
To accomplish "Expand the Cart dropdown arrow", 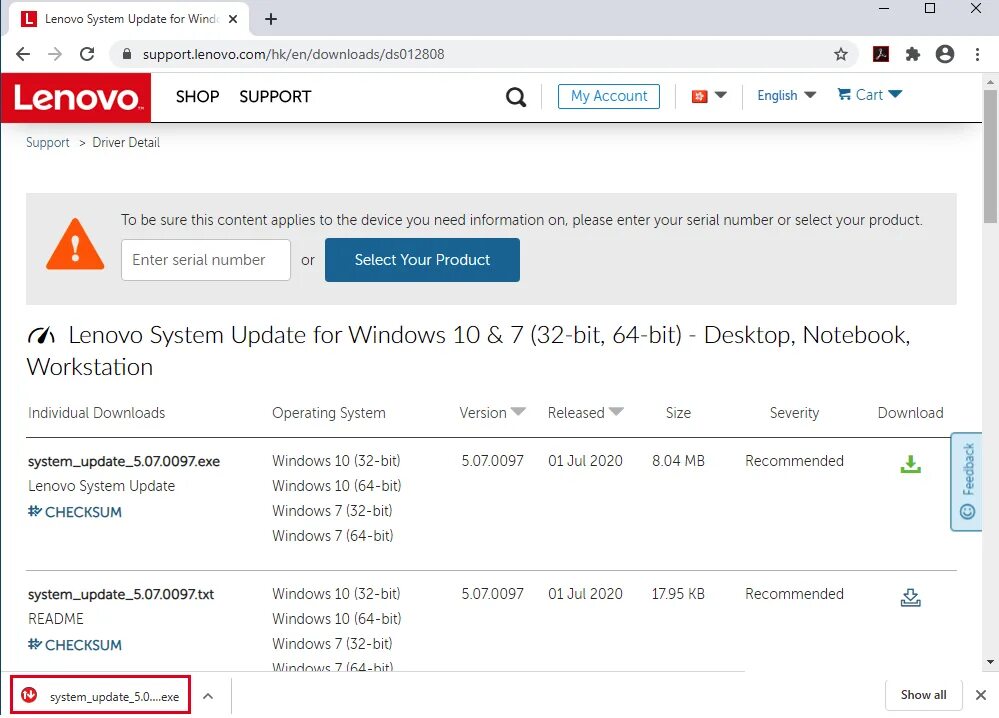I will [x=895, y=94].
